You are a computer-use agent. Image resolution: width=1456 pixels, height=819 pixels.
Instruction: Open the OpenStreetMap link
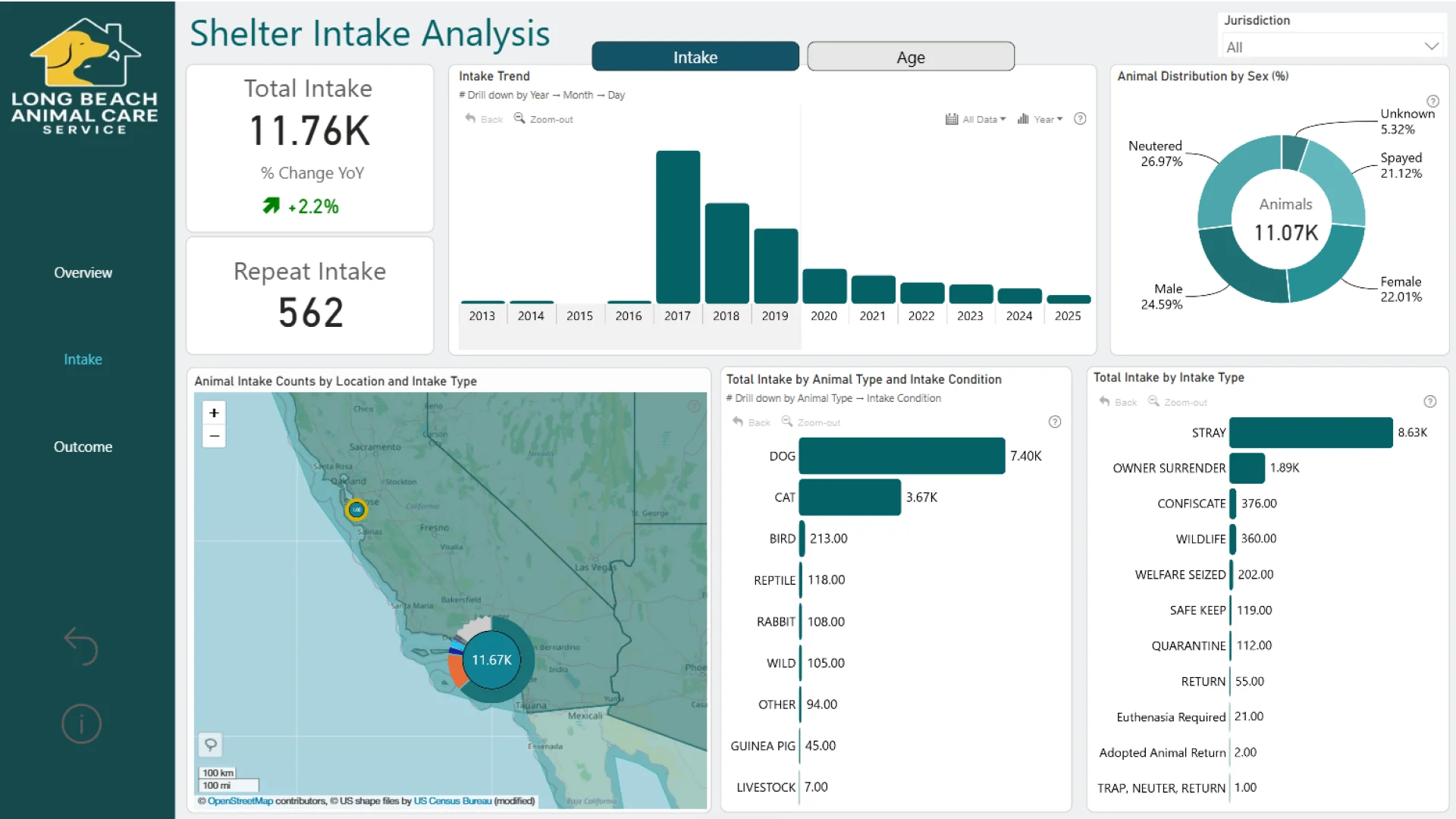tap(240, 801)
